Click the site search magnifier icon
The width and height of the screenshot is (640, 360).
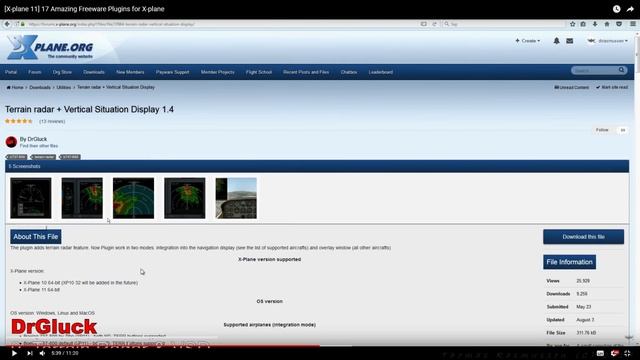(x=621, y=70)
